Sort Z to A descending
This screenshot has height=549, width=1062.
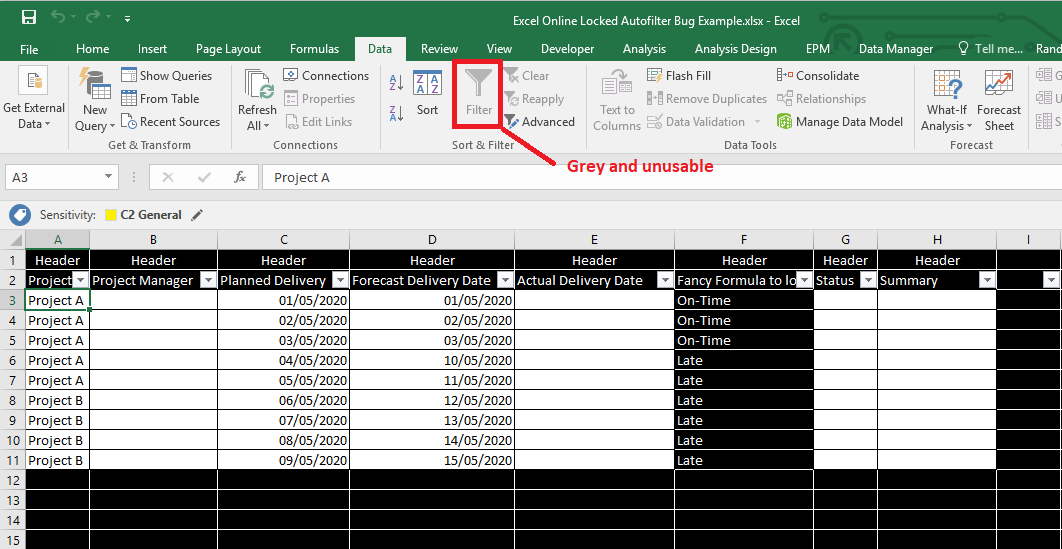(396, 113)
